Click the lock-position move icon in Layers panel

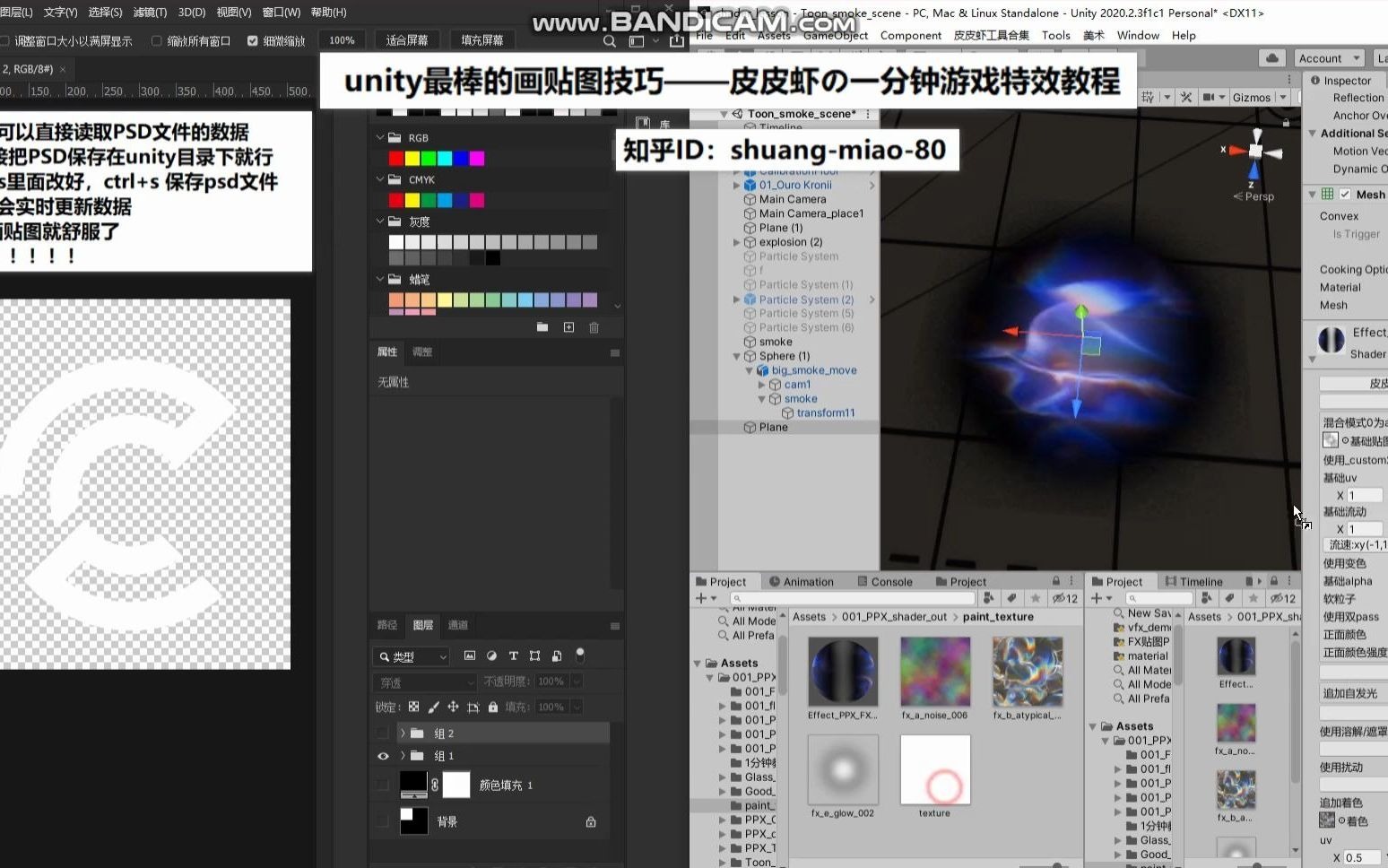pos(455,707)
